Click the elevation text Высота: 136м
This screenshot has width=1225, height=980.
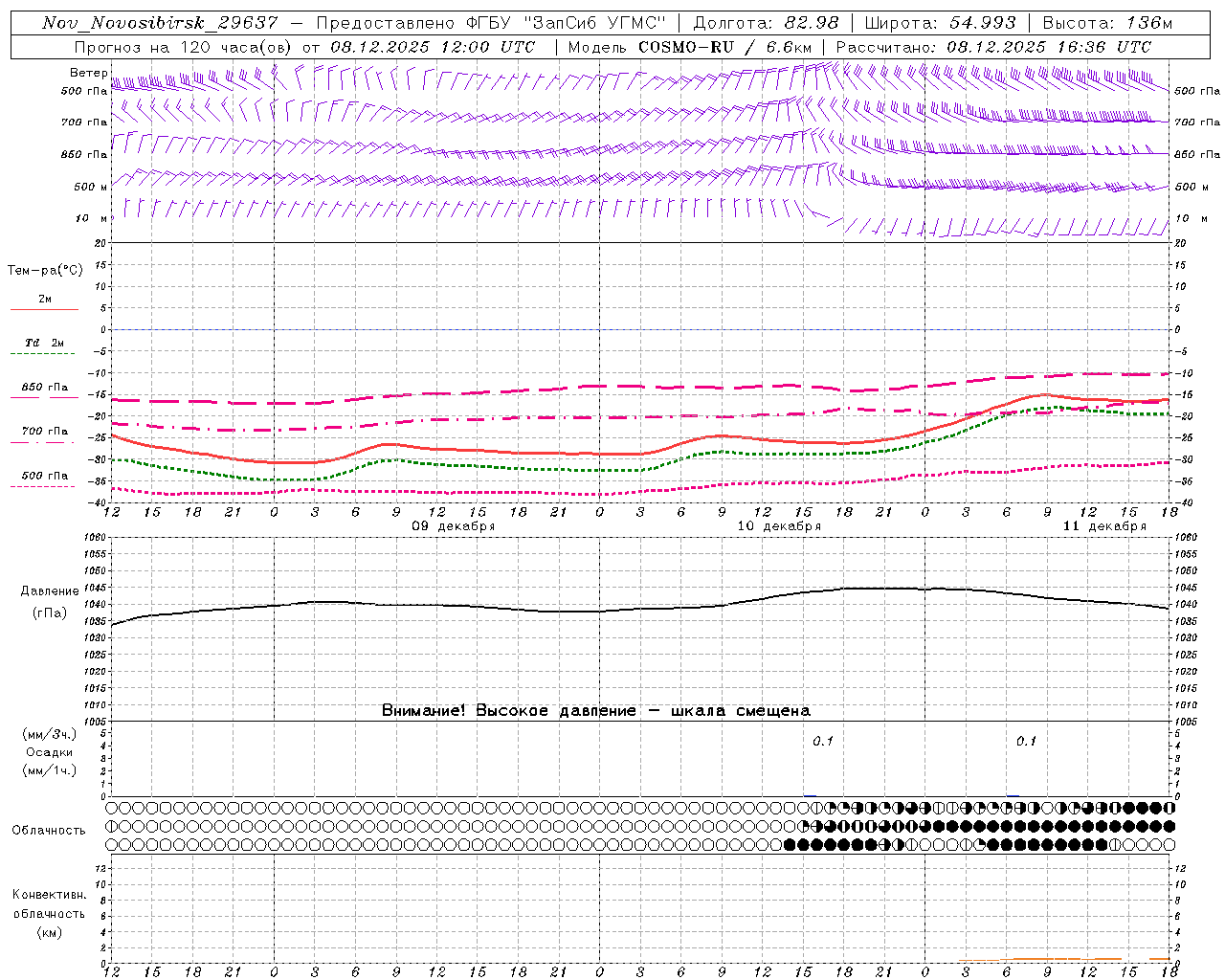(1107, 23)
